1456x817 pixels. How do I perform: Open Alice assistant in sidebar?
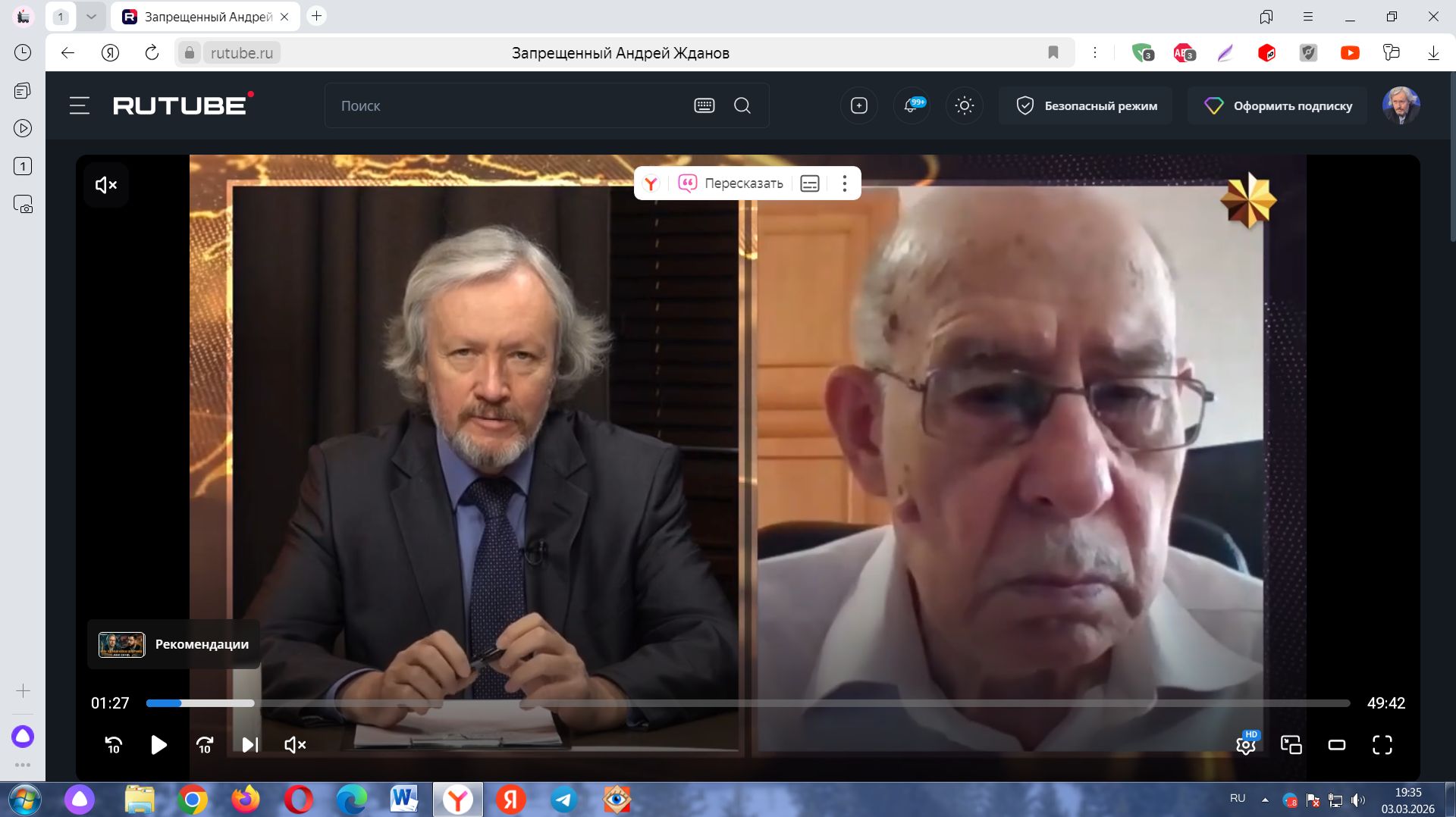(x=23, y=736)
